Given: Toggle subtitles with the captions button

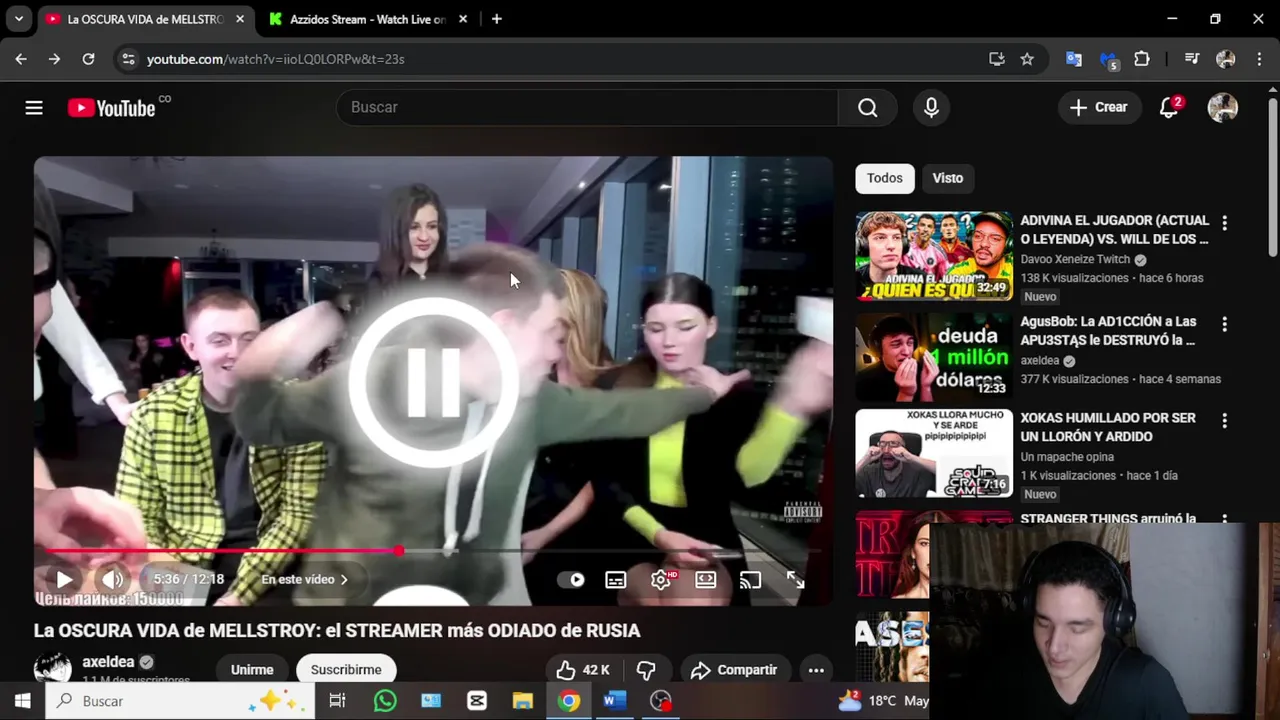Looking at the screenshot, I should [616, 580].
